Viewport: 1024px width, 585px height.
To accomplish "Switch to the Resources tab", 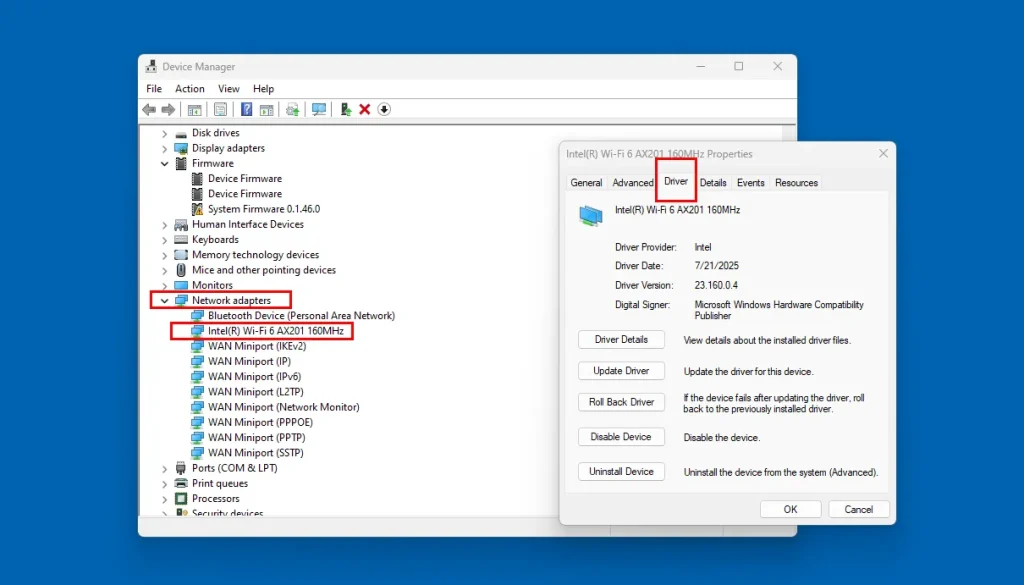I will [x=796, y=183].
